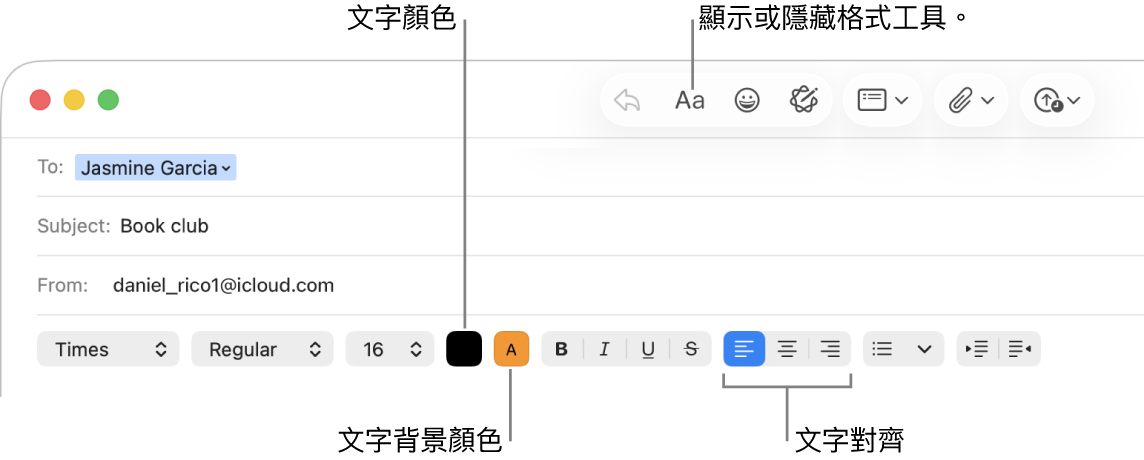Center align the text
The height and width of the screenshot is (460, 1144).
click(x=787, y=349)
